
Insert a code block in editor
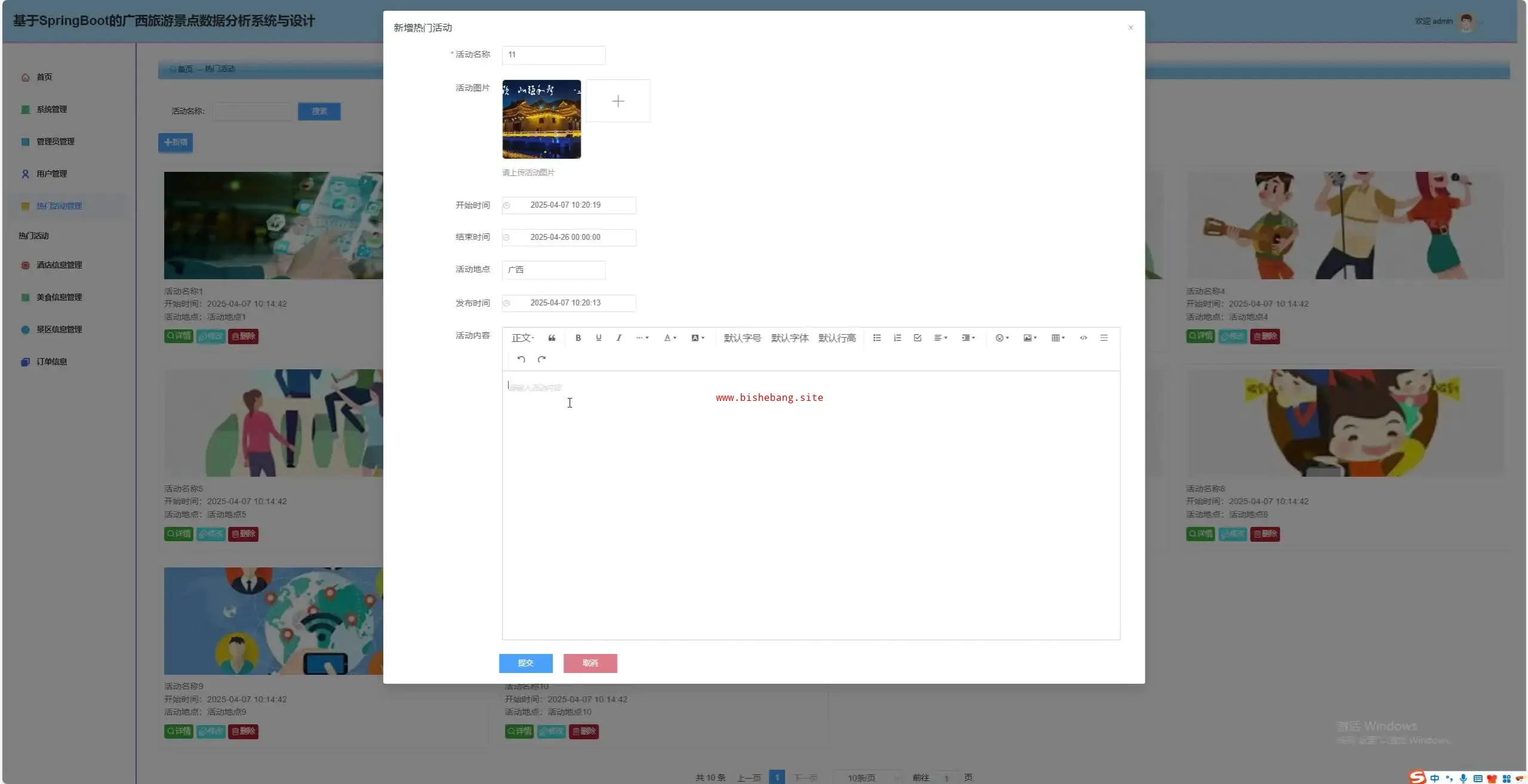click(1083, 338)
